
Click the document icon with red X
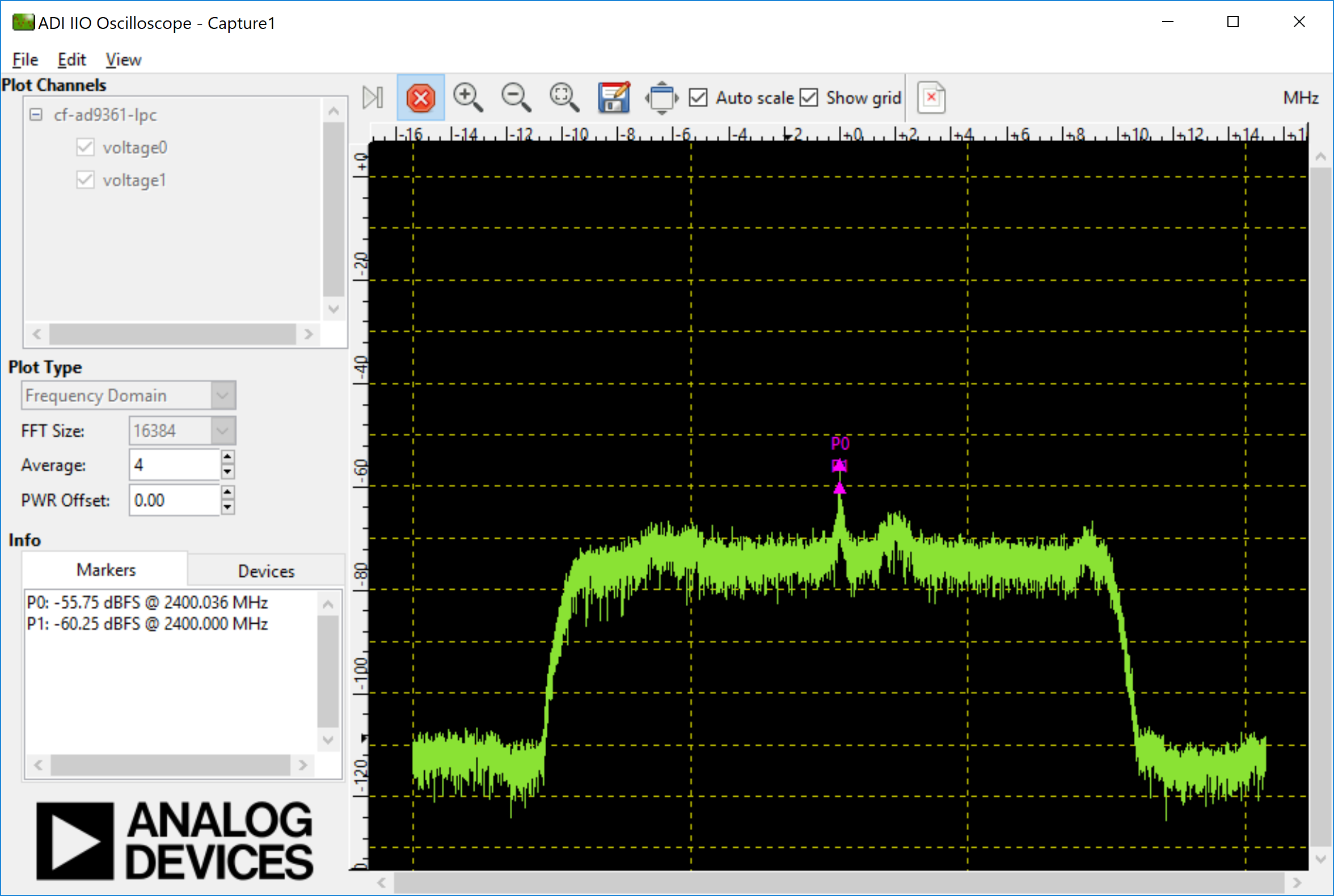point(931,98)
